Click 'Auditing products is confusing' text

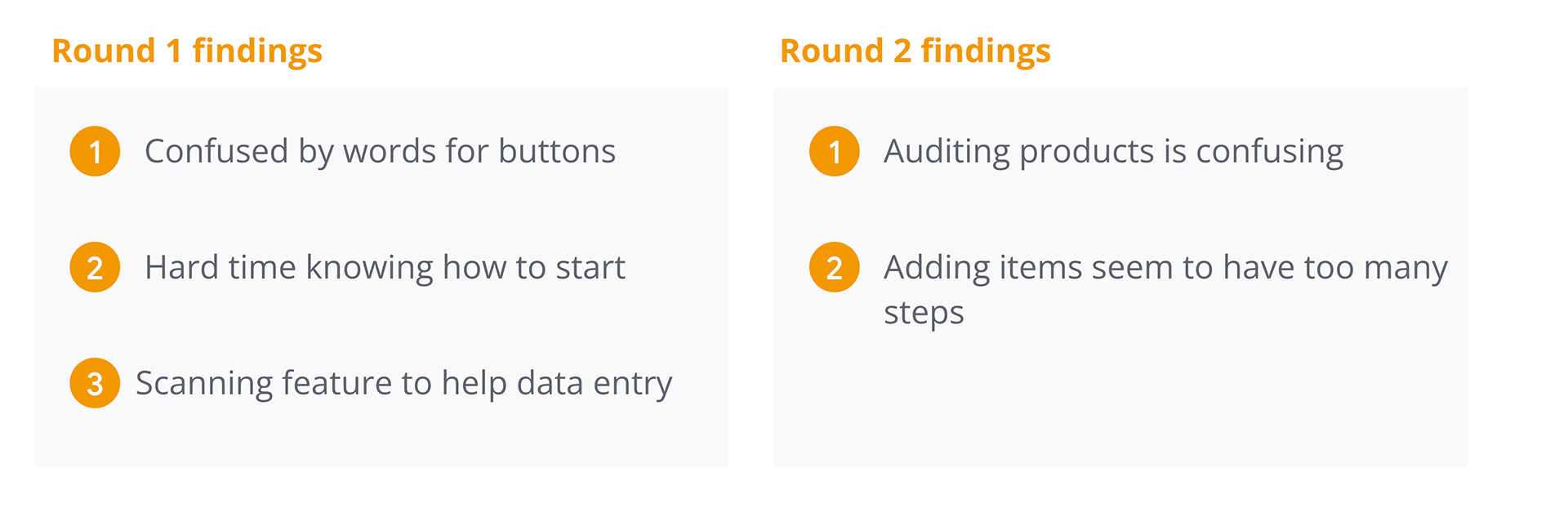click(1114, 152)
